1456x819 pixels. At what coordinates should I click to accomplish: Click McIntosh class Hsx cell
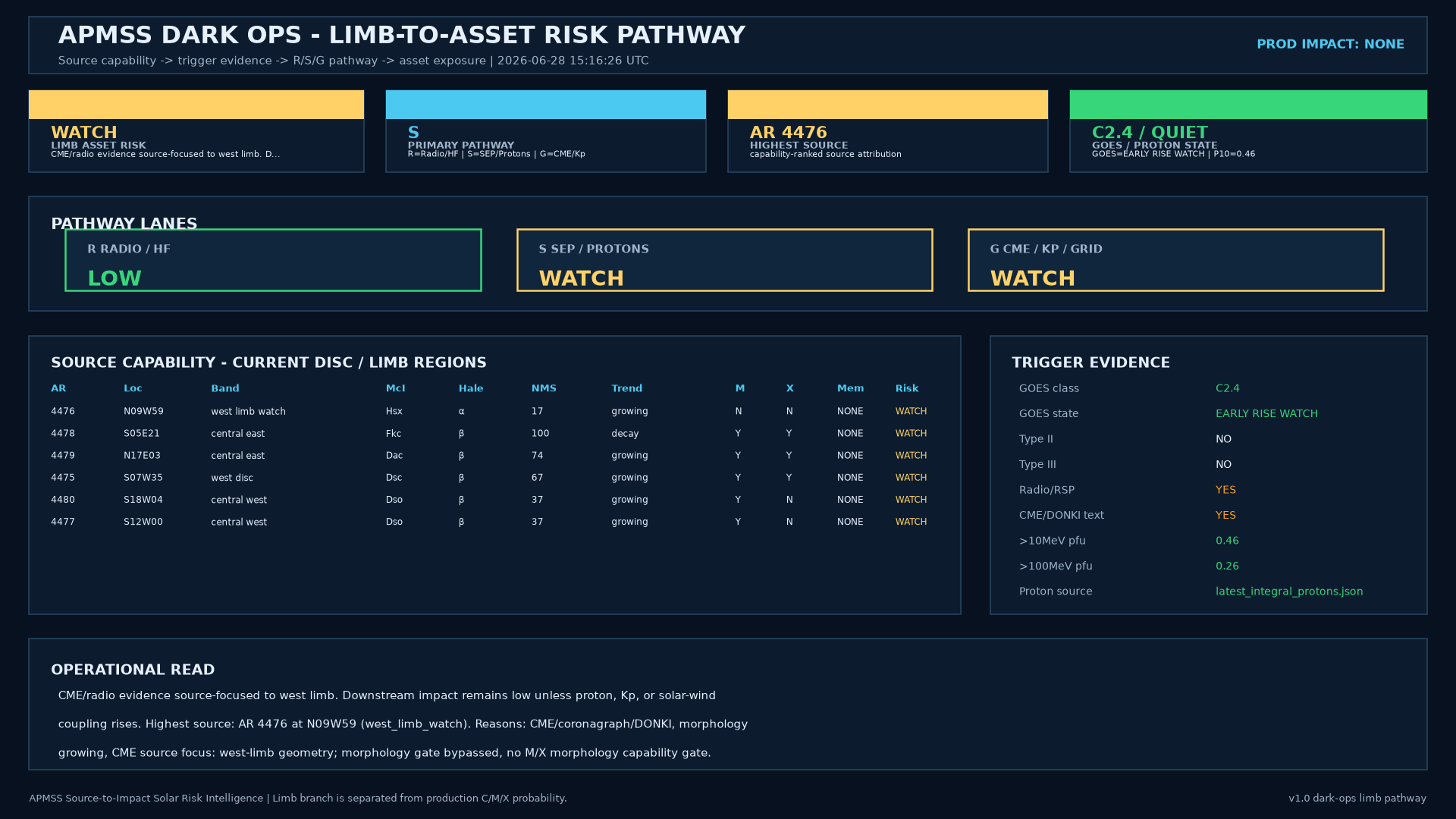[394, 411]
